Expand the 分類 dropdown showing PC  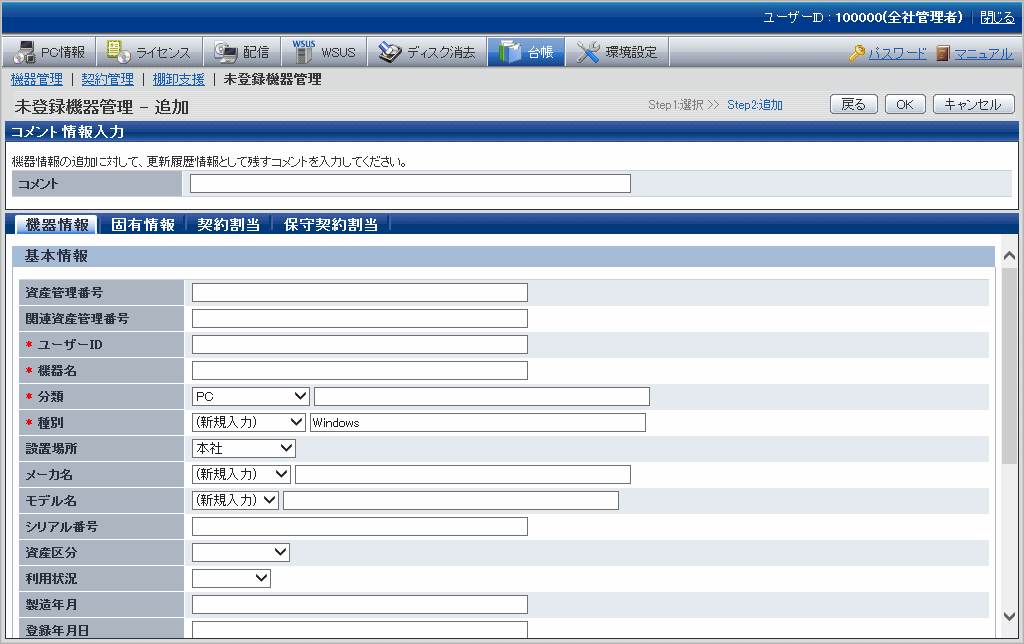coord(250,396)
